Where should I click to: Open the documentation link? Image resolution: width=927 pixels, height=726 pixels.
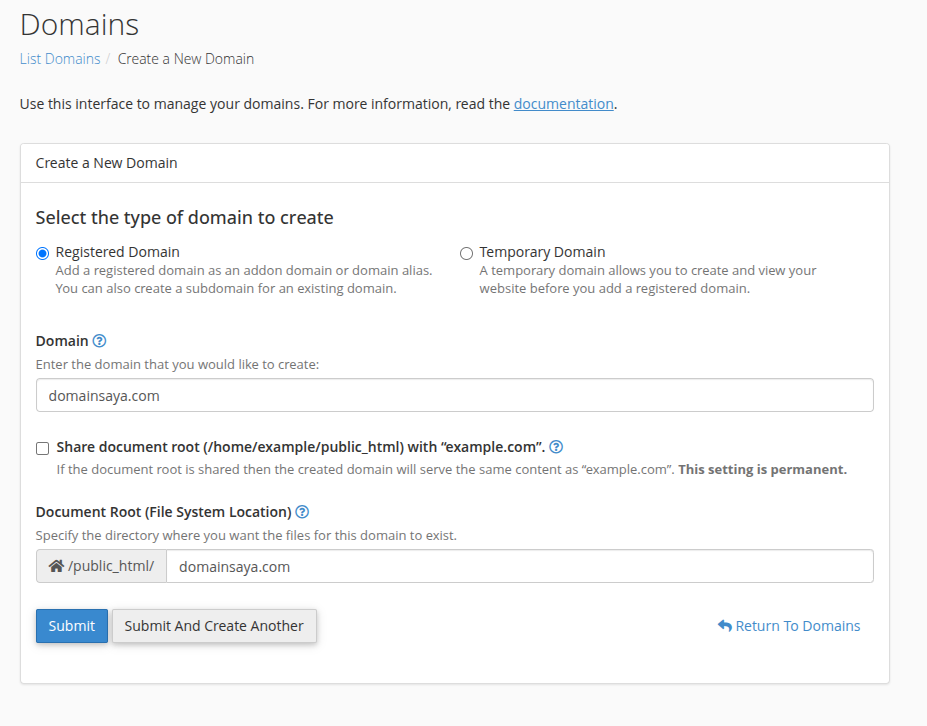563,103
